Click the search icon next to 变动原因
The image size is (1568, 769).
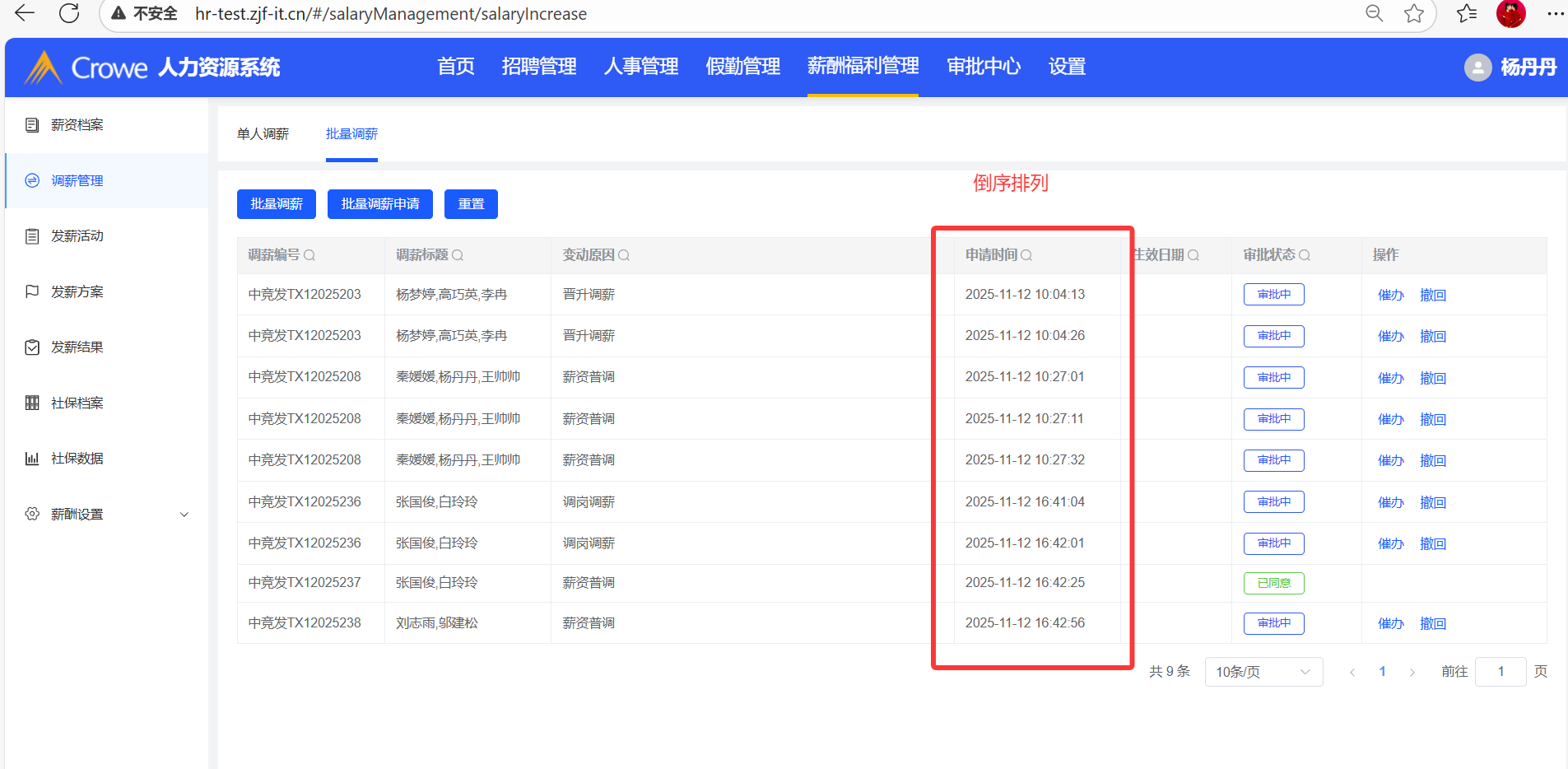(624, 255)
